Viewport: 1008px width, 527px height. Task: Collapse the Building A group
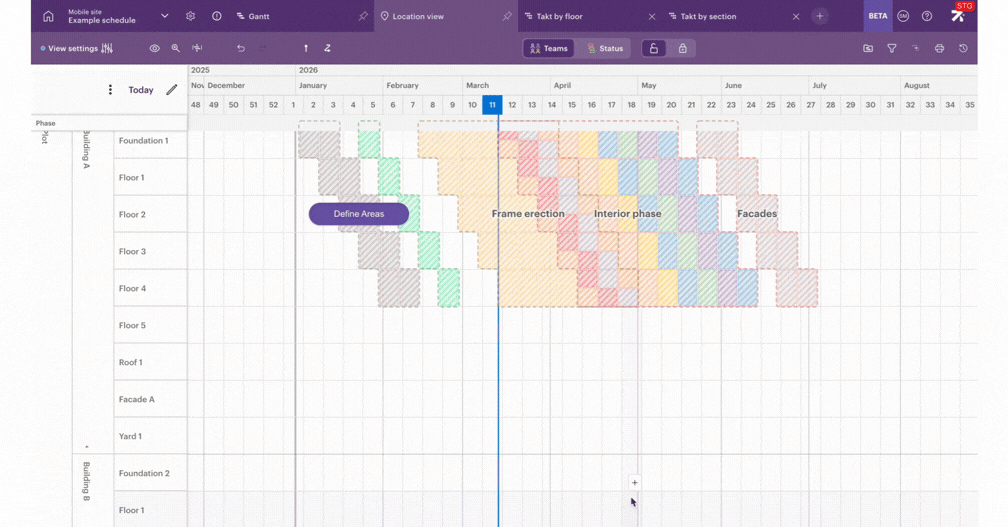tap(86, 446)
